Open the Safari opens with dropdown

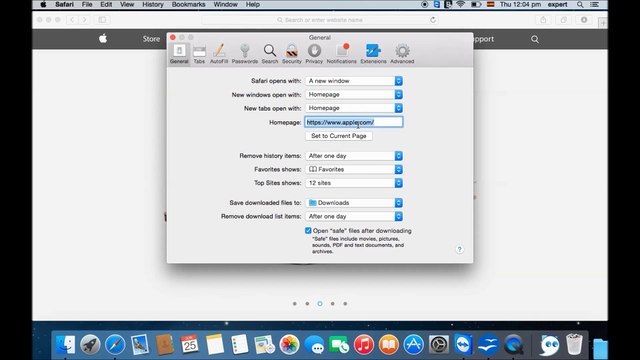point(354,81)
